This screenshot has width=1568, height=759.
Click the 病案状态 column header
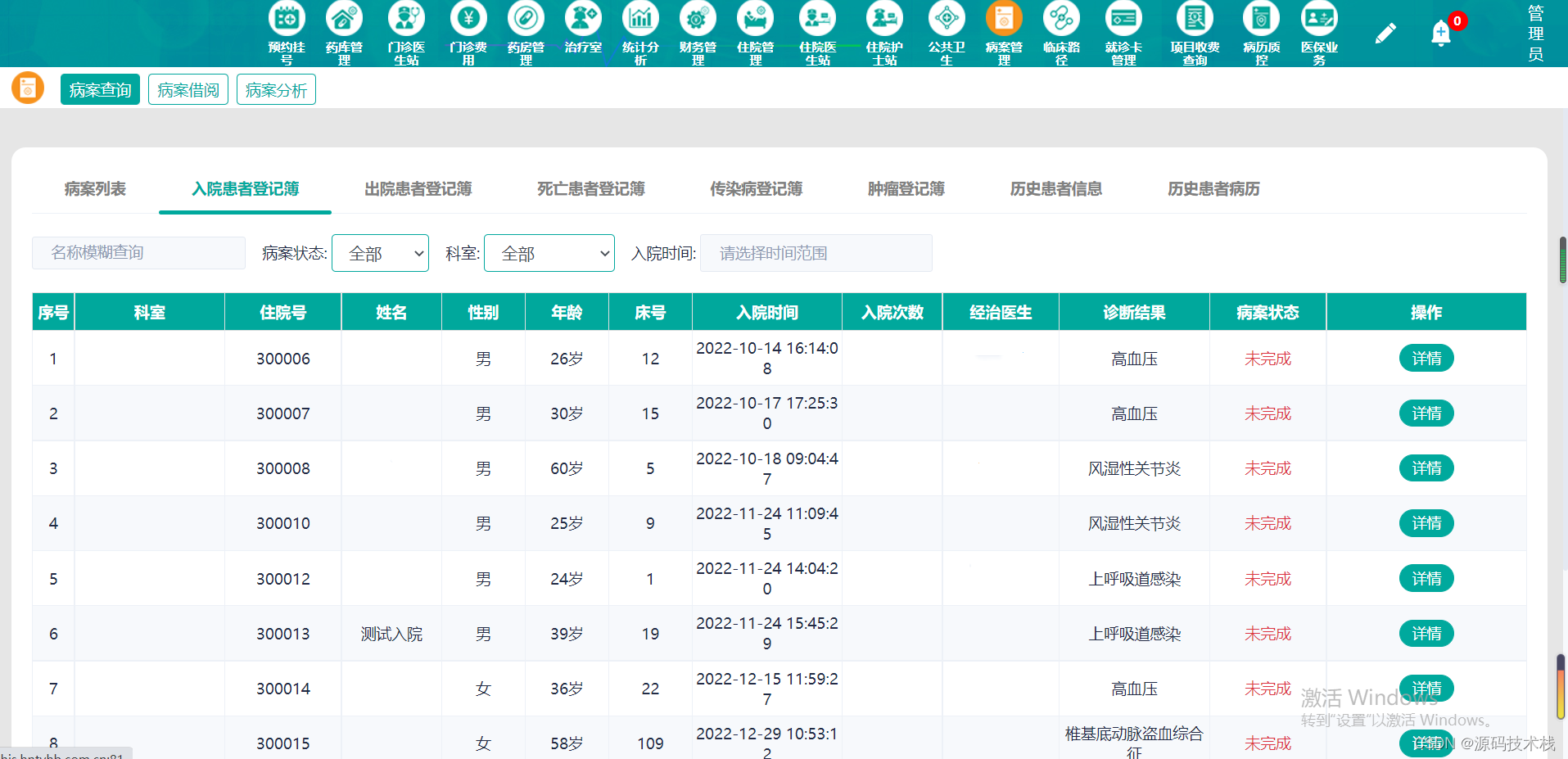point(1268,312)
